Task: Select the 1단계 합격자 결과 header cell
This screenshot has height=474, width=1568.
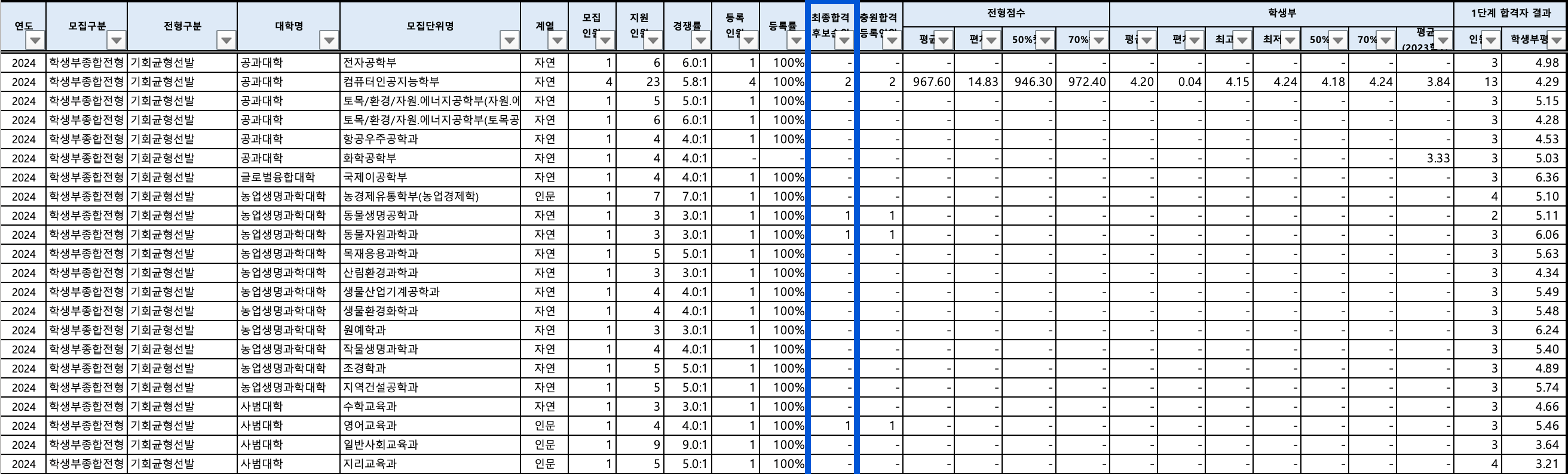Action: (1511, 13)
